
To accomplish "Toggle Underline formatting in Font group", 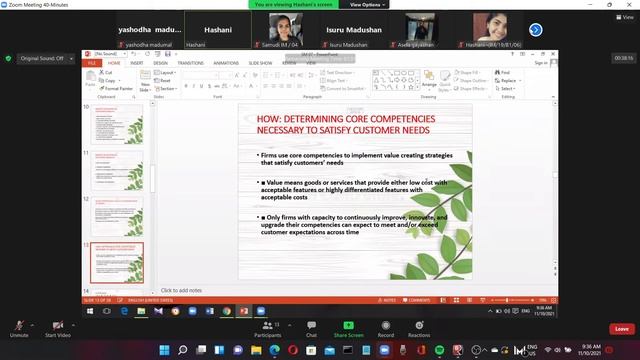I will 201,86.
